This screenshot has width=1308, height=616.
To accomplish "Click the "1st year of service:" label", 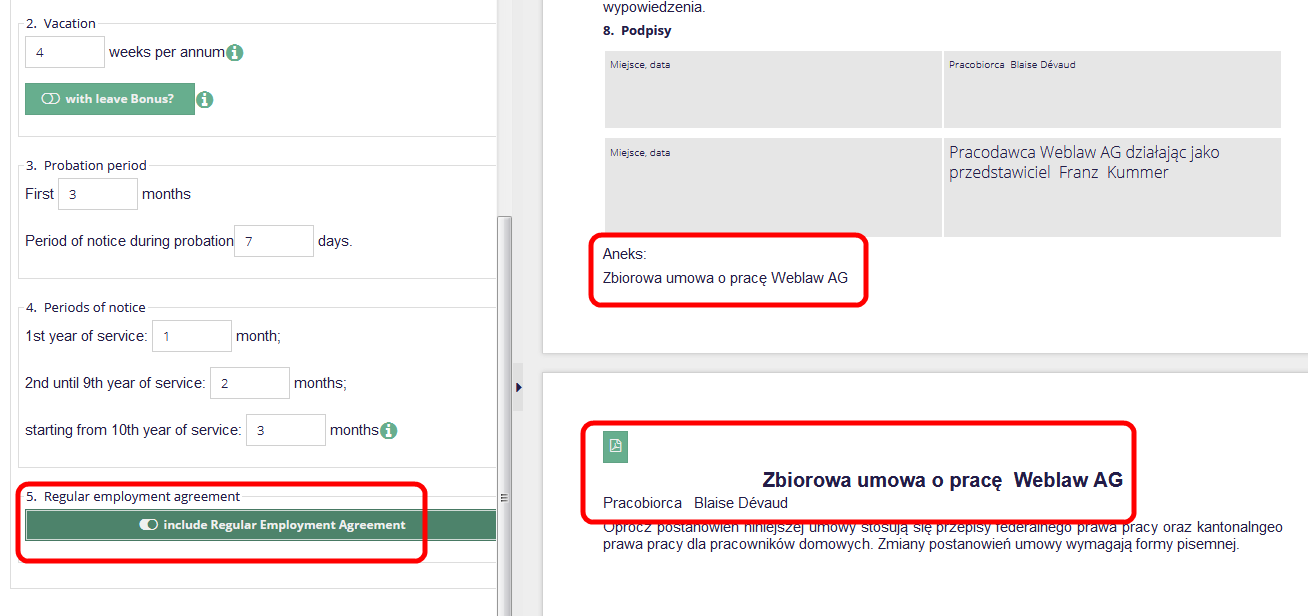I will point(86,336).
